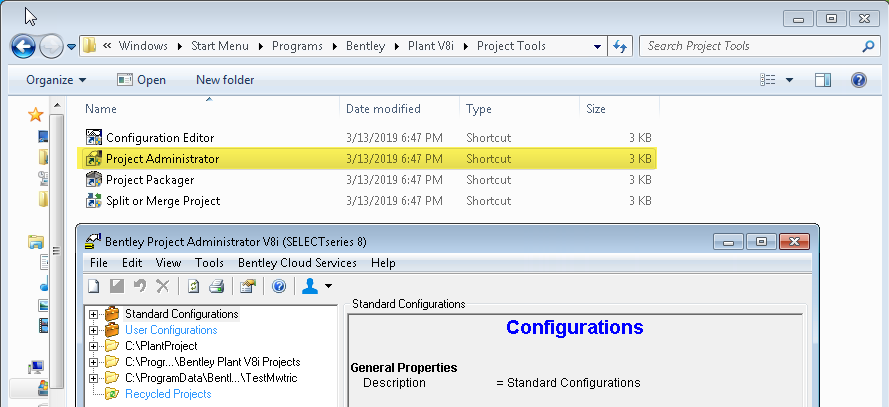Click the Configuration Editor shortcut icon
889x407 pixels.
[x=93, y=137]
